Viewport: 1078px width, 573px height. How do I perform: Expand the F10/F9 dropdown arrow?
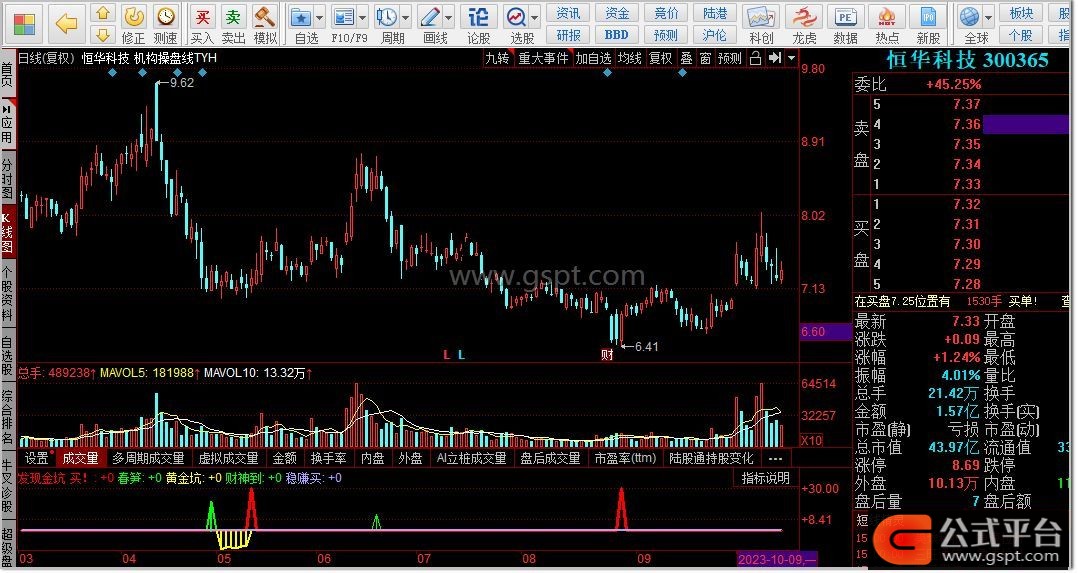click(363, 18)
